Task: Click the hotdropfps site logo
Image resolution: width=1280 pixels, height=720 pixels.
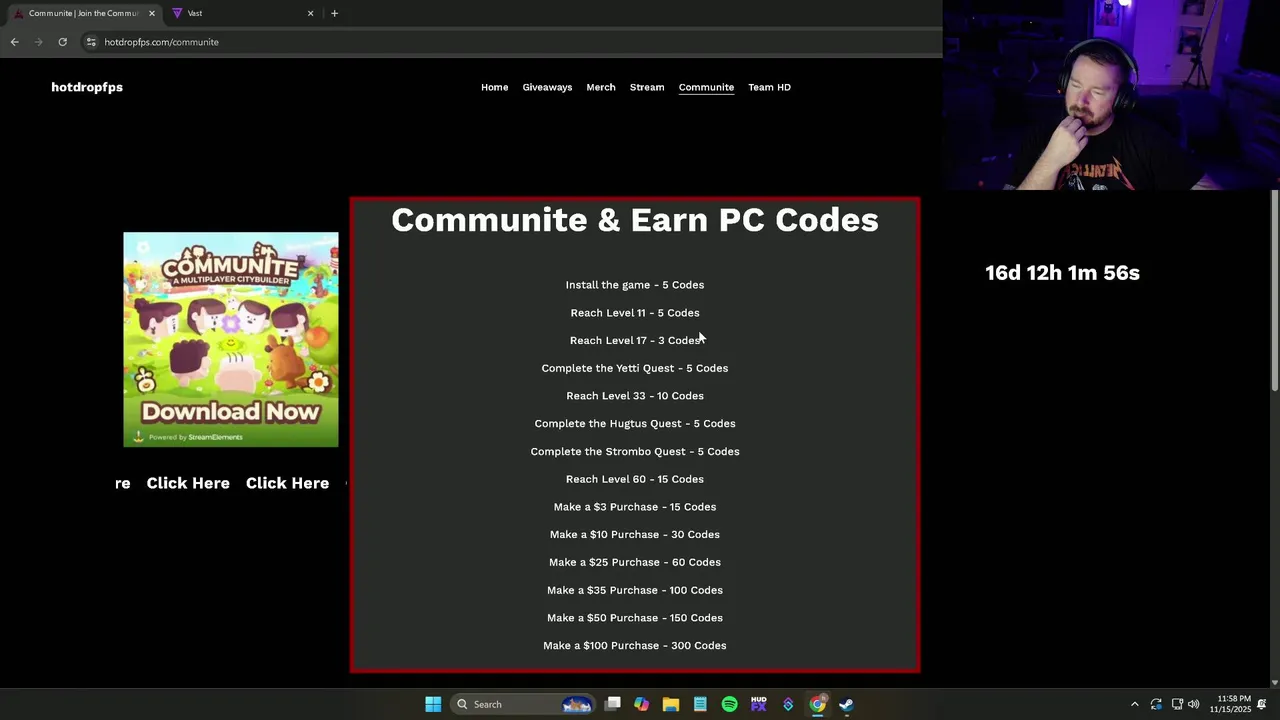Action: (87, 87)
